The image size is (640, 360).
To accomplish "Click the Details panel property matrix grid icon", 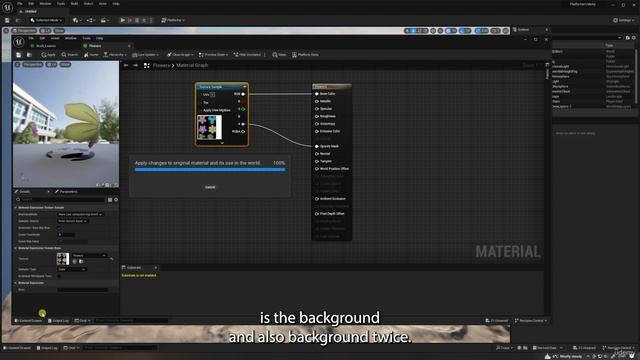I will [110, 200].
